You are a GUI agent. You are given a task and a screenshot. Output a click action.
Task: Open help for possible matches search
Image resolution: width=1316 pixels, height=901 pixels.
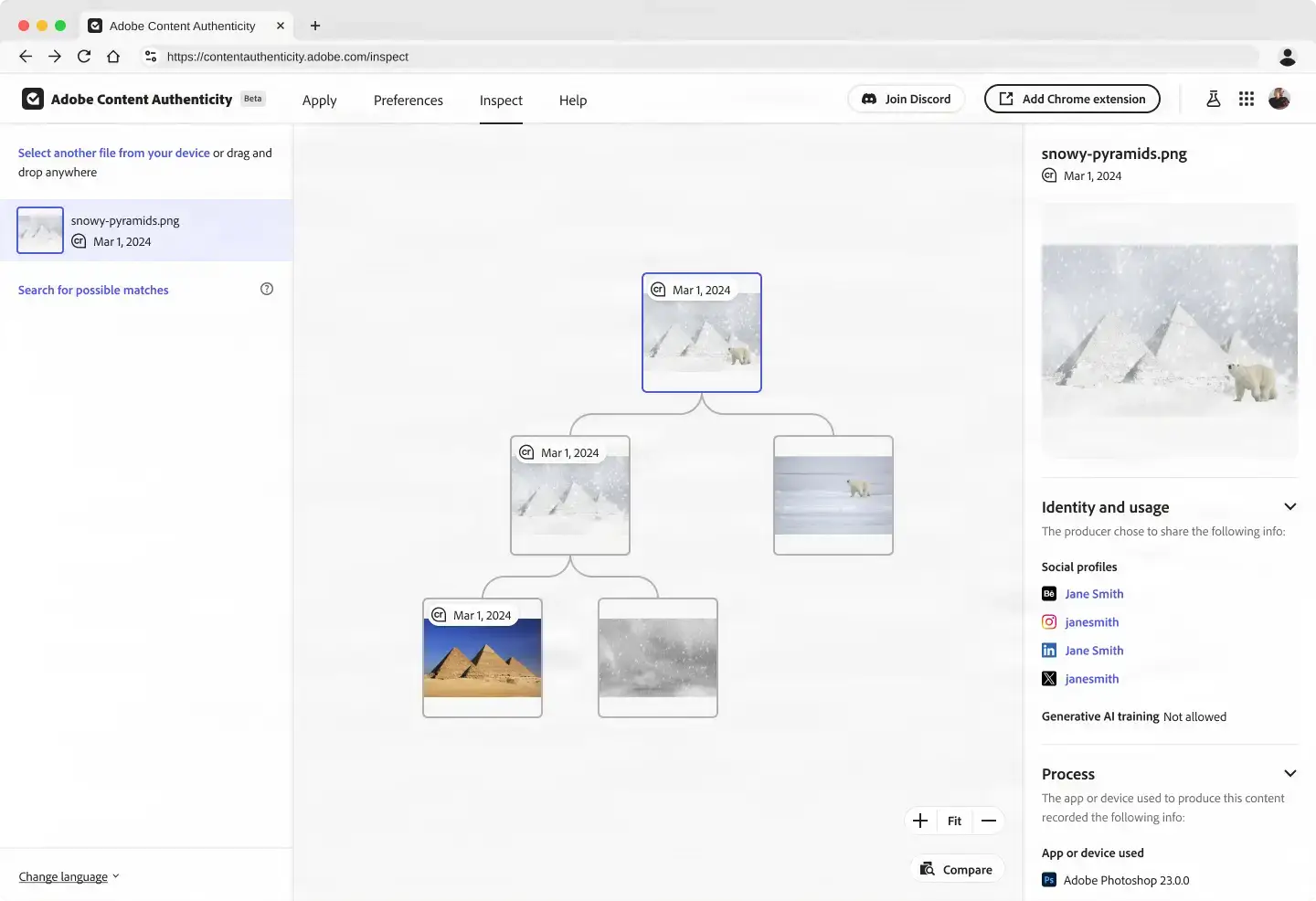point(266,288)
